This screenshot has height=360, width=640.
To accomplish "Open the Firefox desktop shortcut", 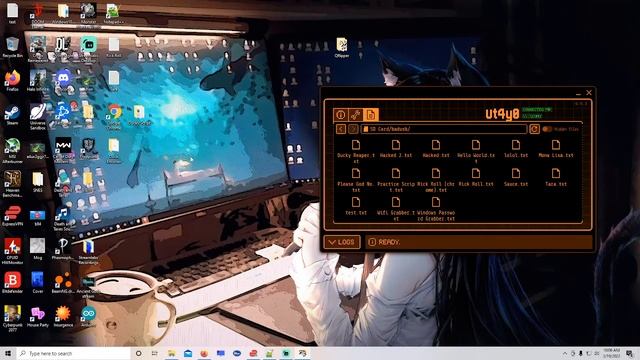I will 12,81.
